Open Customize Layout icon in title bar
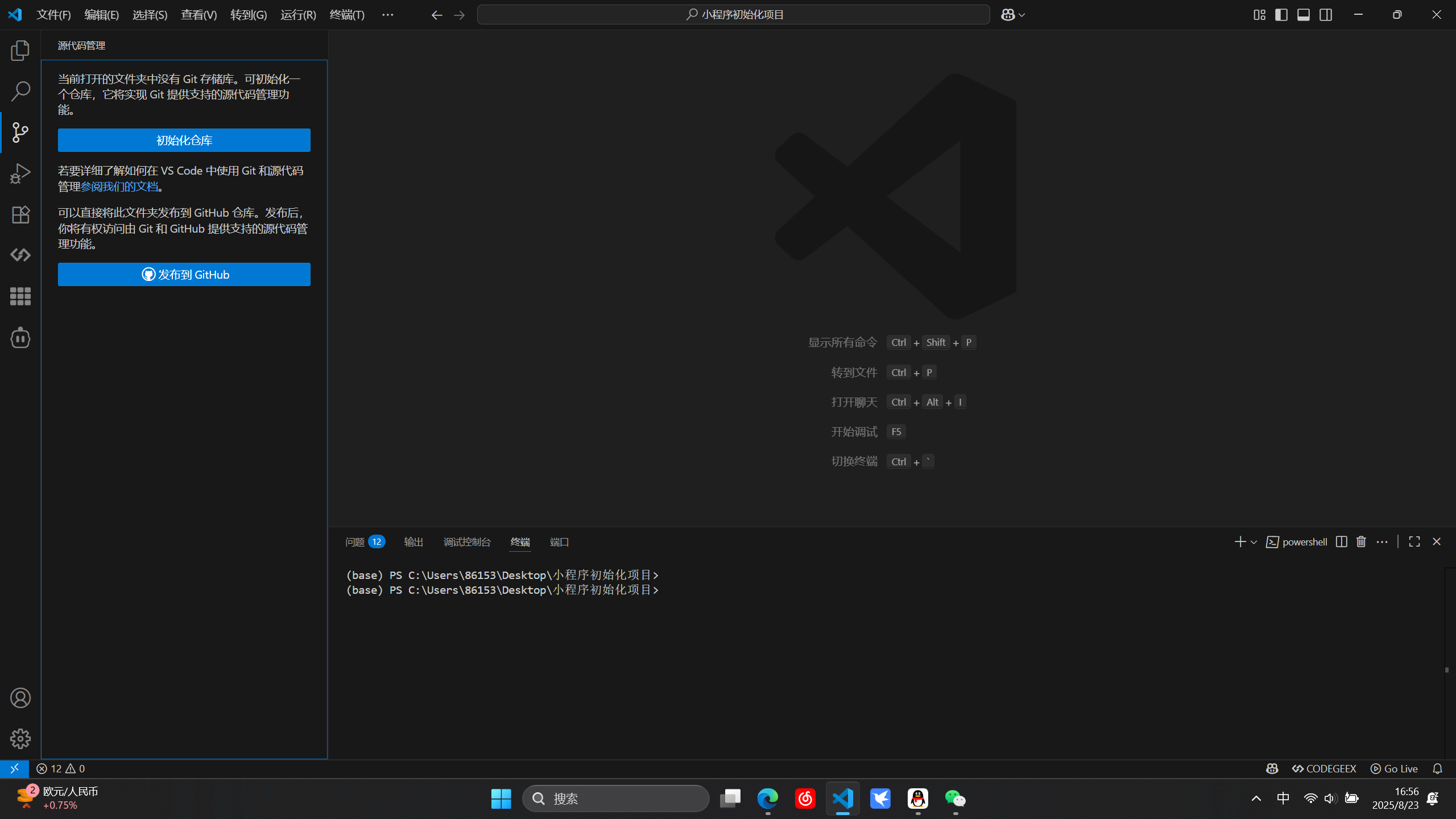Screen dimensions: 1456x819 (1259, 15)
